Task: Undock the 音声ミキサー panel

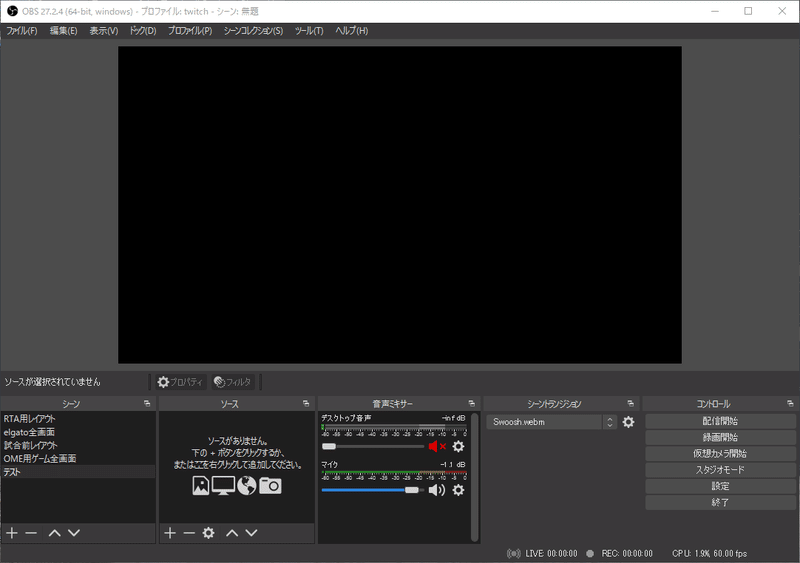Action: 471,403
